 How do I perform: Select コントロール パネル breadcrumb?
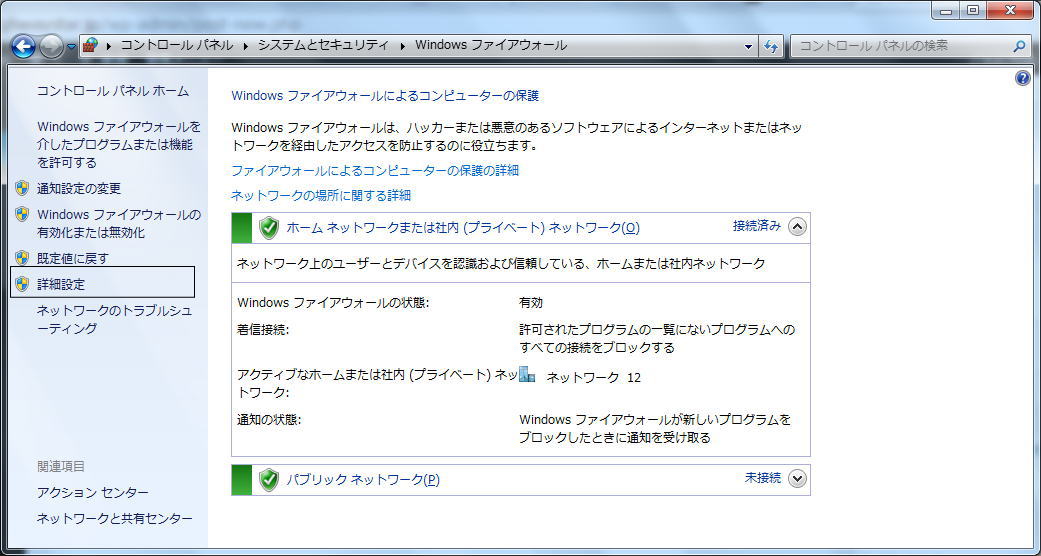(x=177, y=46)
